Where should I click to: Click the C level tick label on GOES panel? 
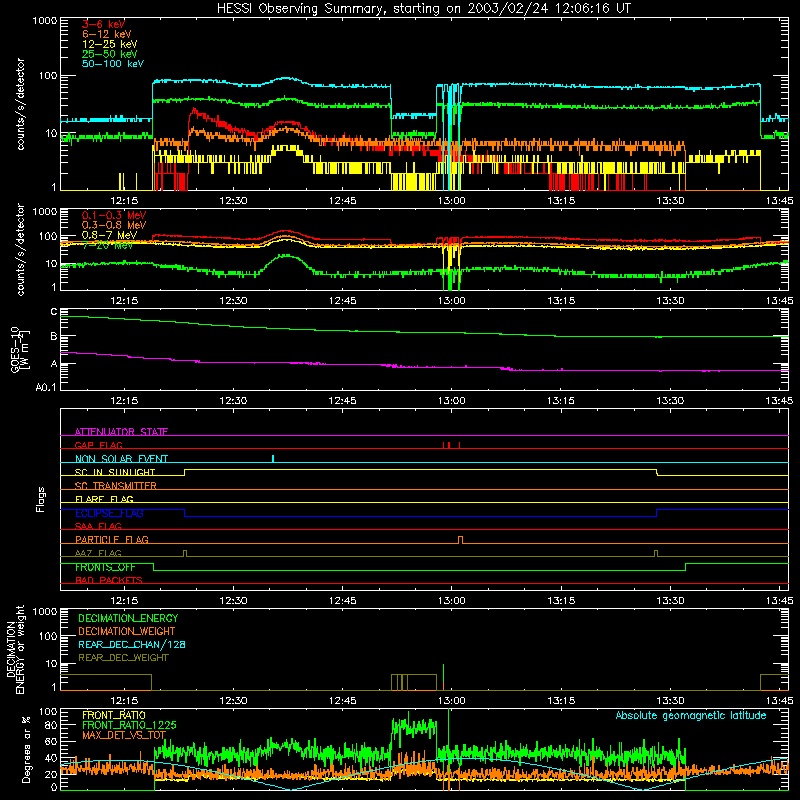coord(54,311)
